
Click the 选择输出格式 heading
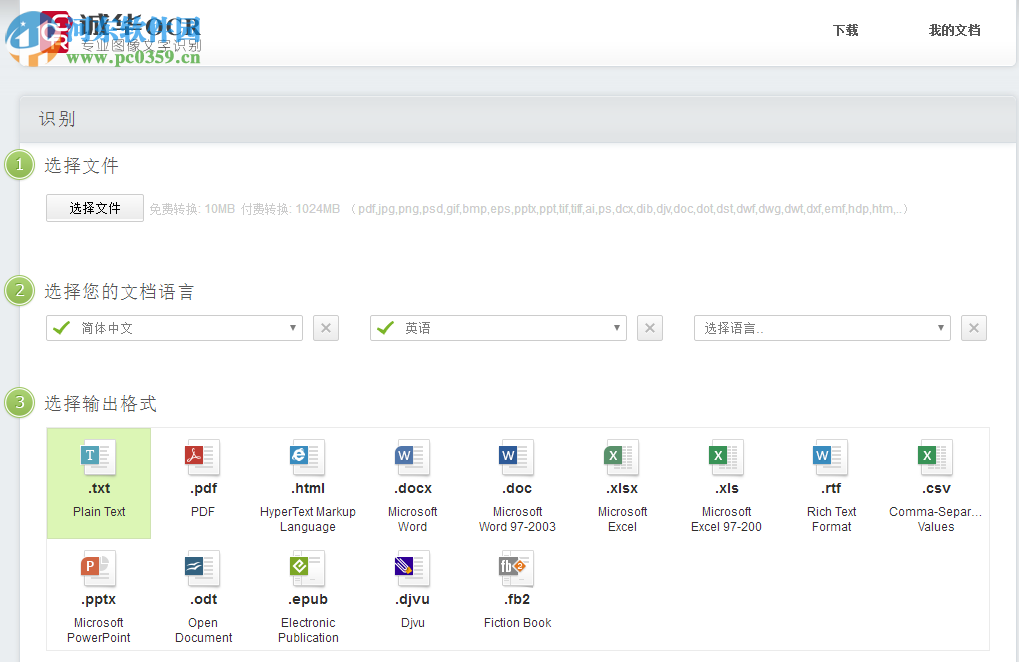pos(100,403)
